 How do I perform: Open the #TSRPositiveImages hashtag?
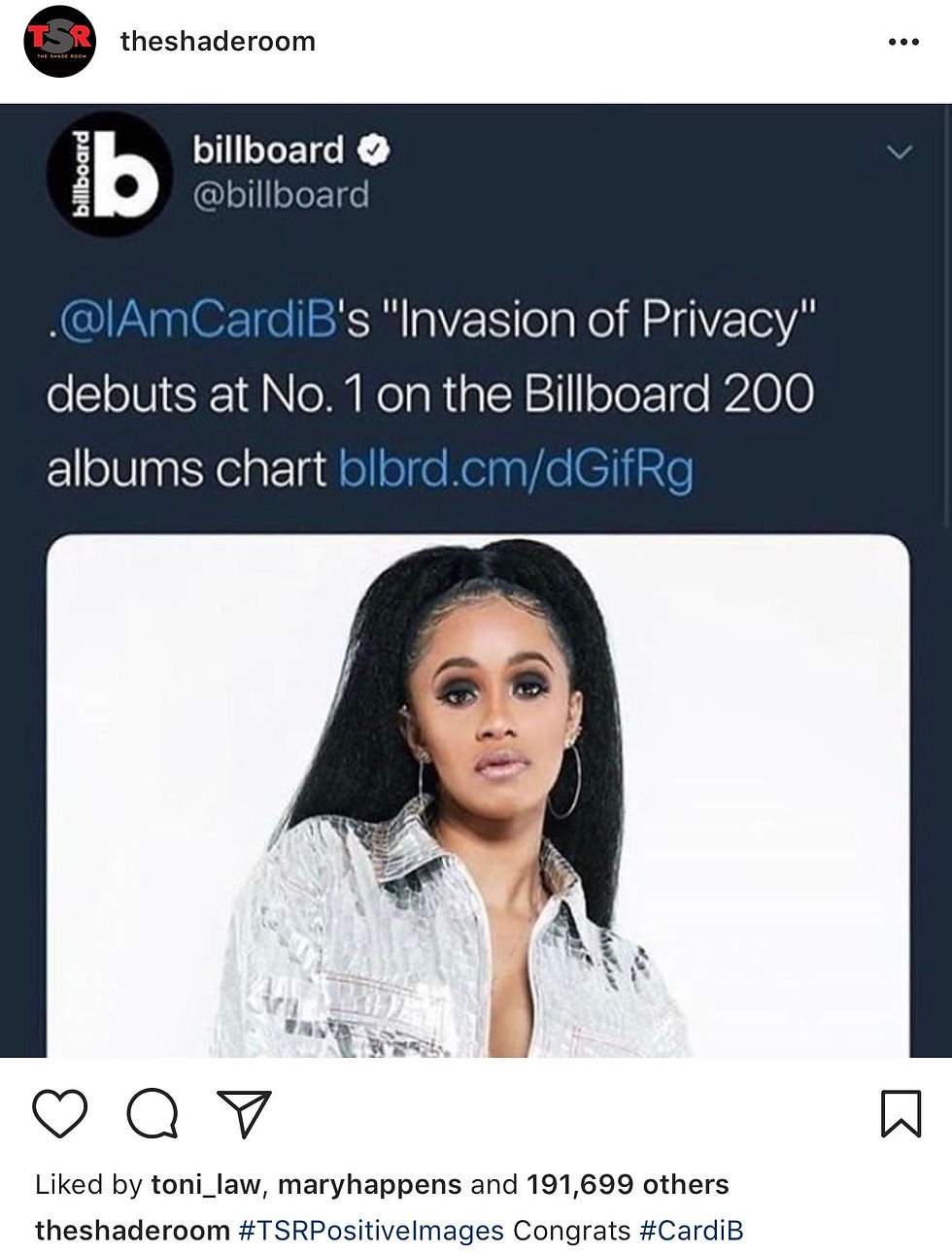[371, 1231]
